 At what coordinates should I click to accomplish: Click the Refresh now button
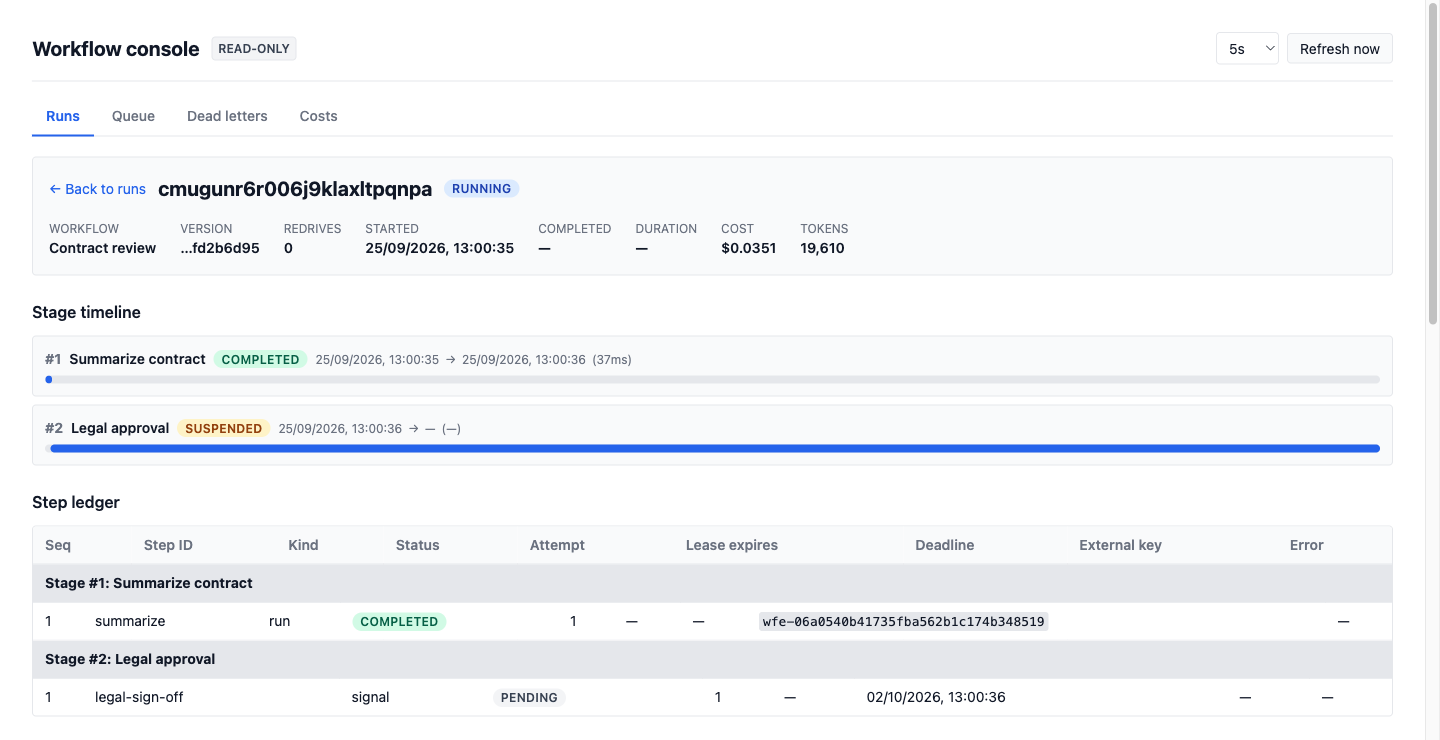pos(1339,48)
